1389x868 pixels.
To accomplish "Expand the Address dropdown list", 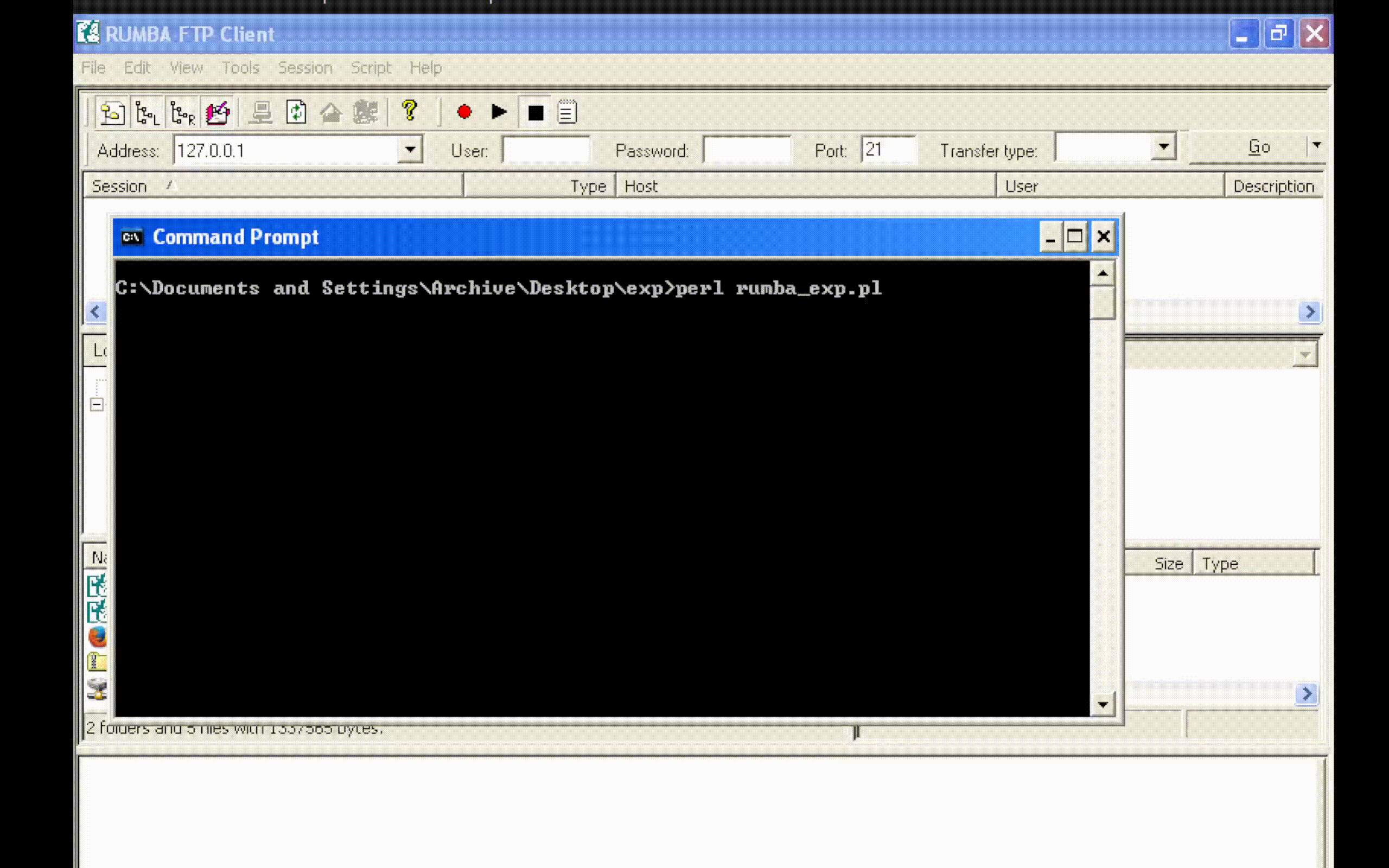I will (410, 150).
